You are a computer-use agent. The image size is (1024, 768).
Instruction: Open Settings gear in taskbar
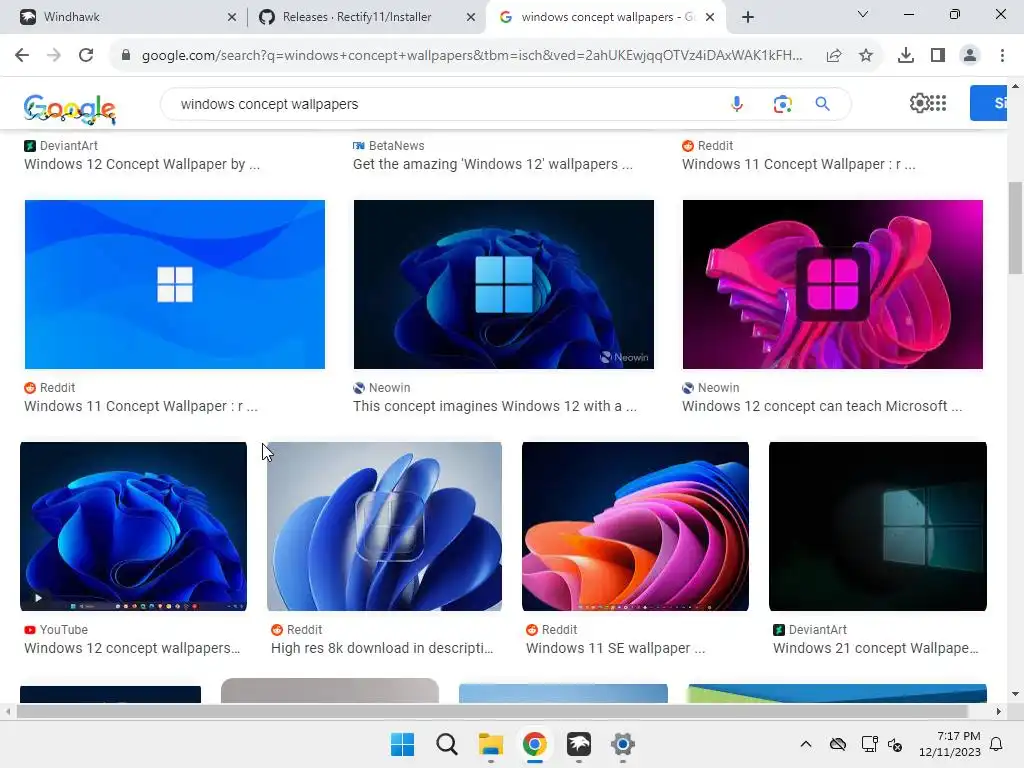click(x=622, y=744)
